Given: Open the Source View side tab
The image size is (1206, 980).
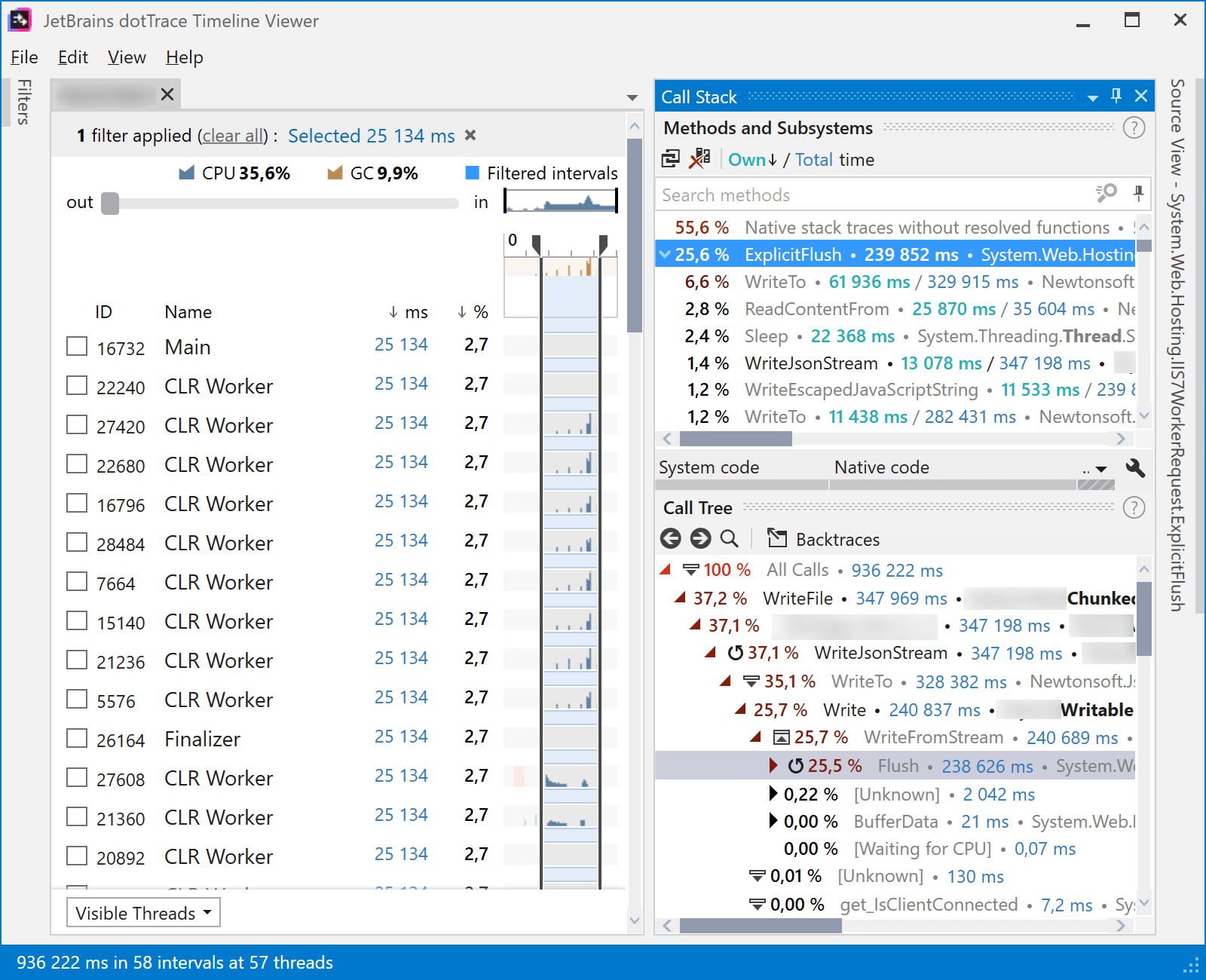Looking at the screenshot, I should coord(1177,345).
